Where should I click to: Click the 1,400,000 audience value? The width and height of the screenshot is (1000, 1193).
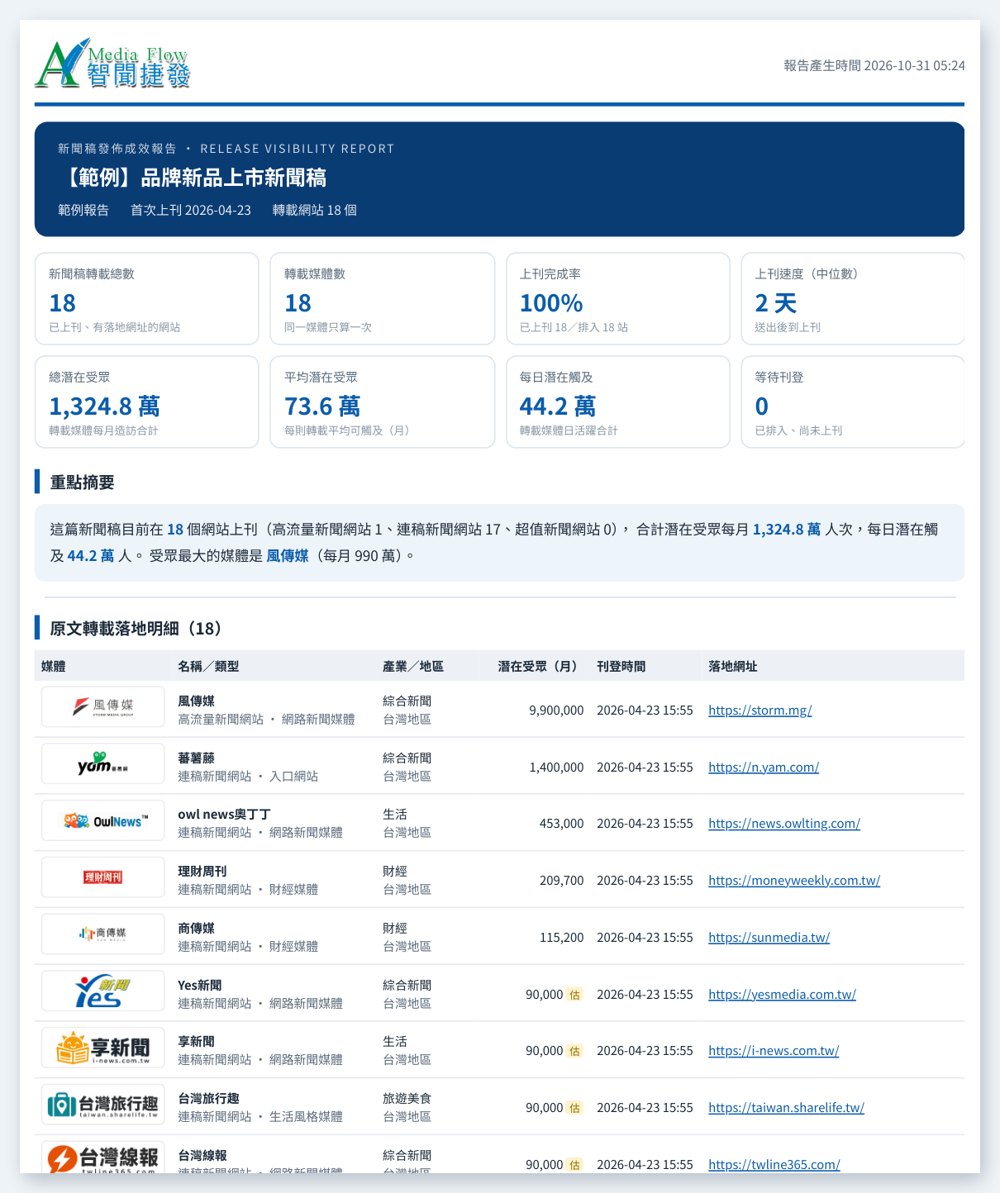point(556,767)
